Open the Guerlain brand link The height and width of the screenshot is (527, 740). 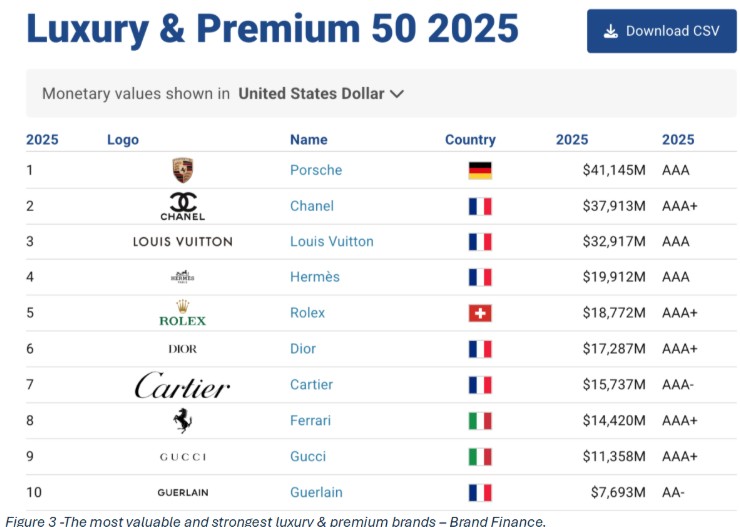tap(316, 493)
